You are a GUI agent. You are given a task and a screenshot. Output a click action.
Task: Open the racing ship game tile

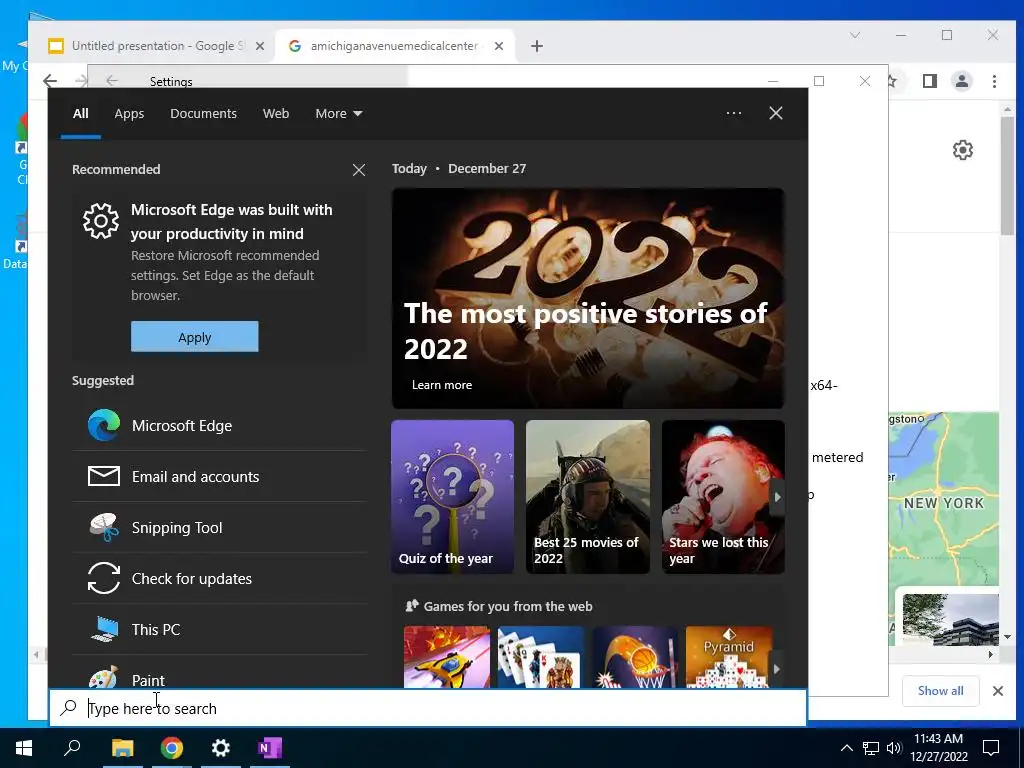447,657
